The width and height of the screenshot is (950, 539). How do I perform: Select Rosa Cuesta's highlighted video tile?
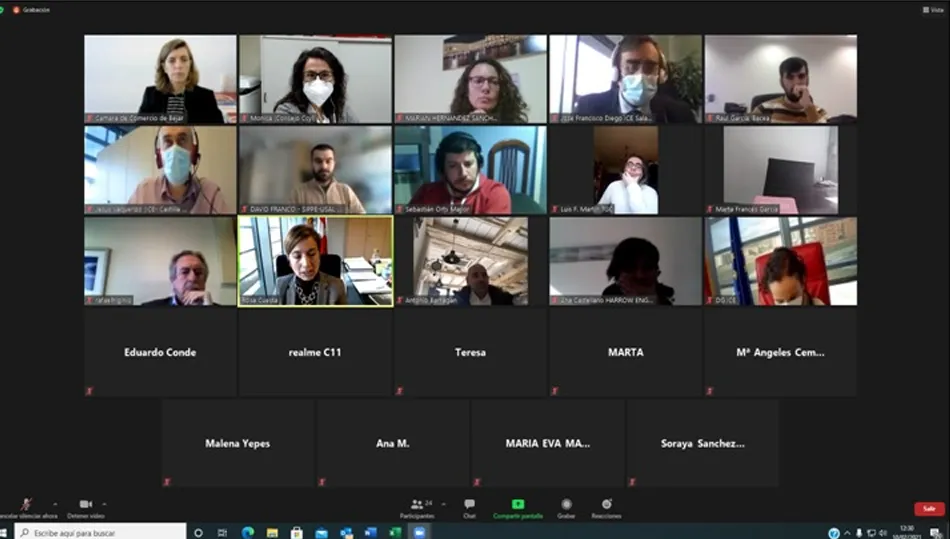[315, 261]
